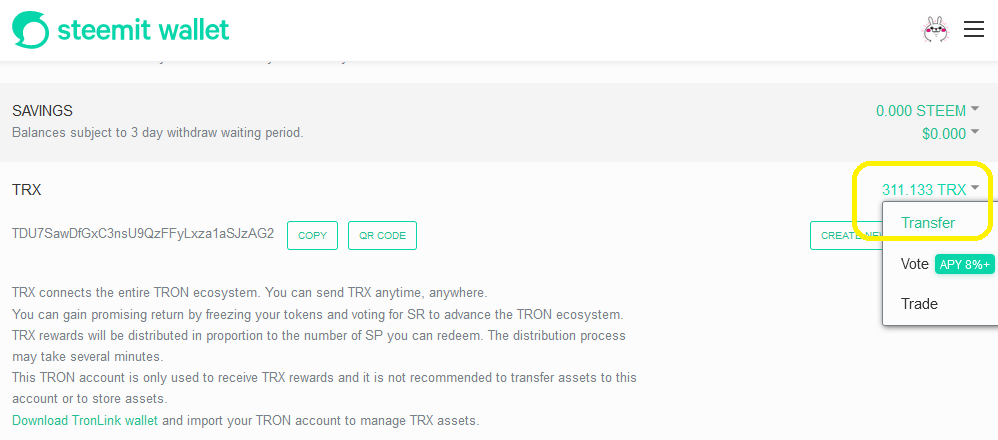Select Vote from the TRX menu

pyautogui.click(x=915, y=264)
